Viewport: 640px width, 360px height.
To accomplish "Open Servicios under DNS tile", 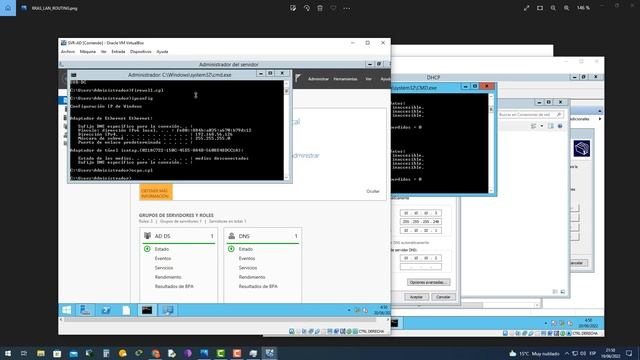I will tap(248, 268).
